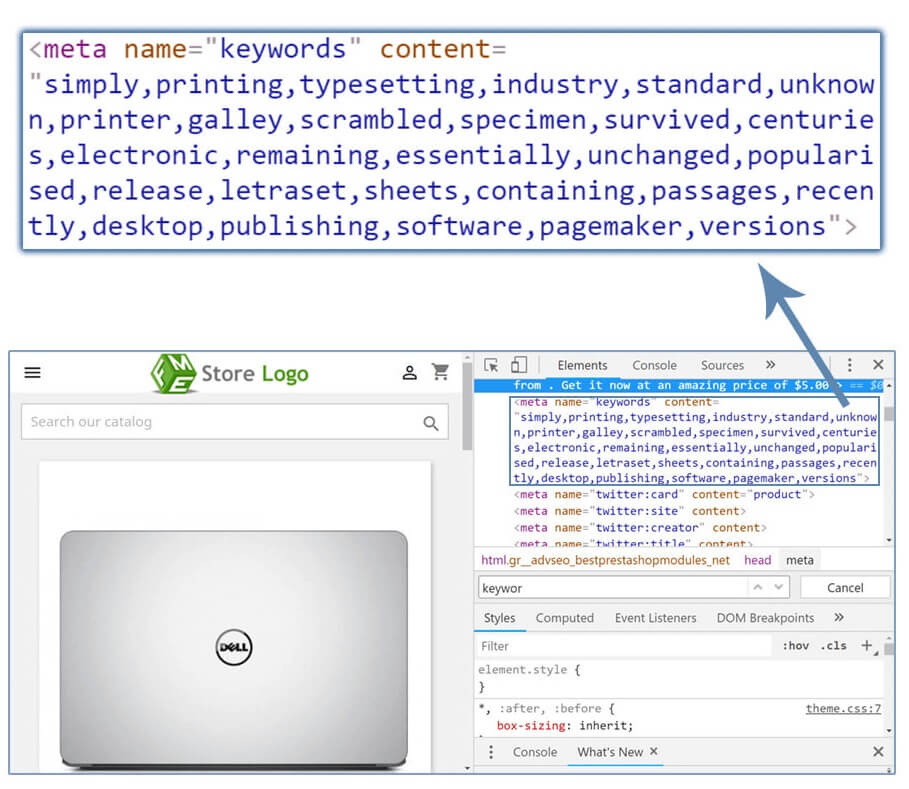909x789 pixels.
Task: Click the Elements panel scrollbar
Action: coord(889,414)
